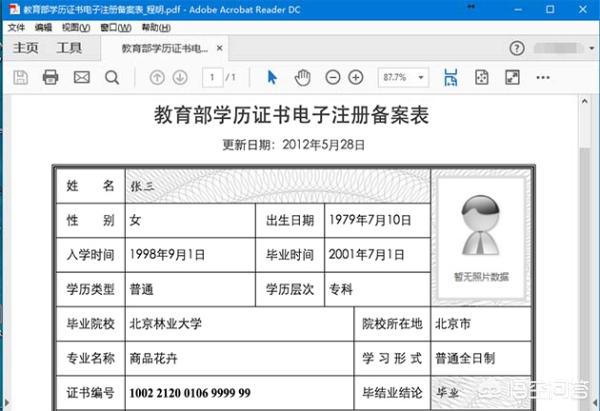Show more tools ellipsis
This screenshot has width=600, height=411.
543,78
